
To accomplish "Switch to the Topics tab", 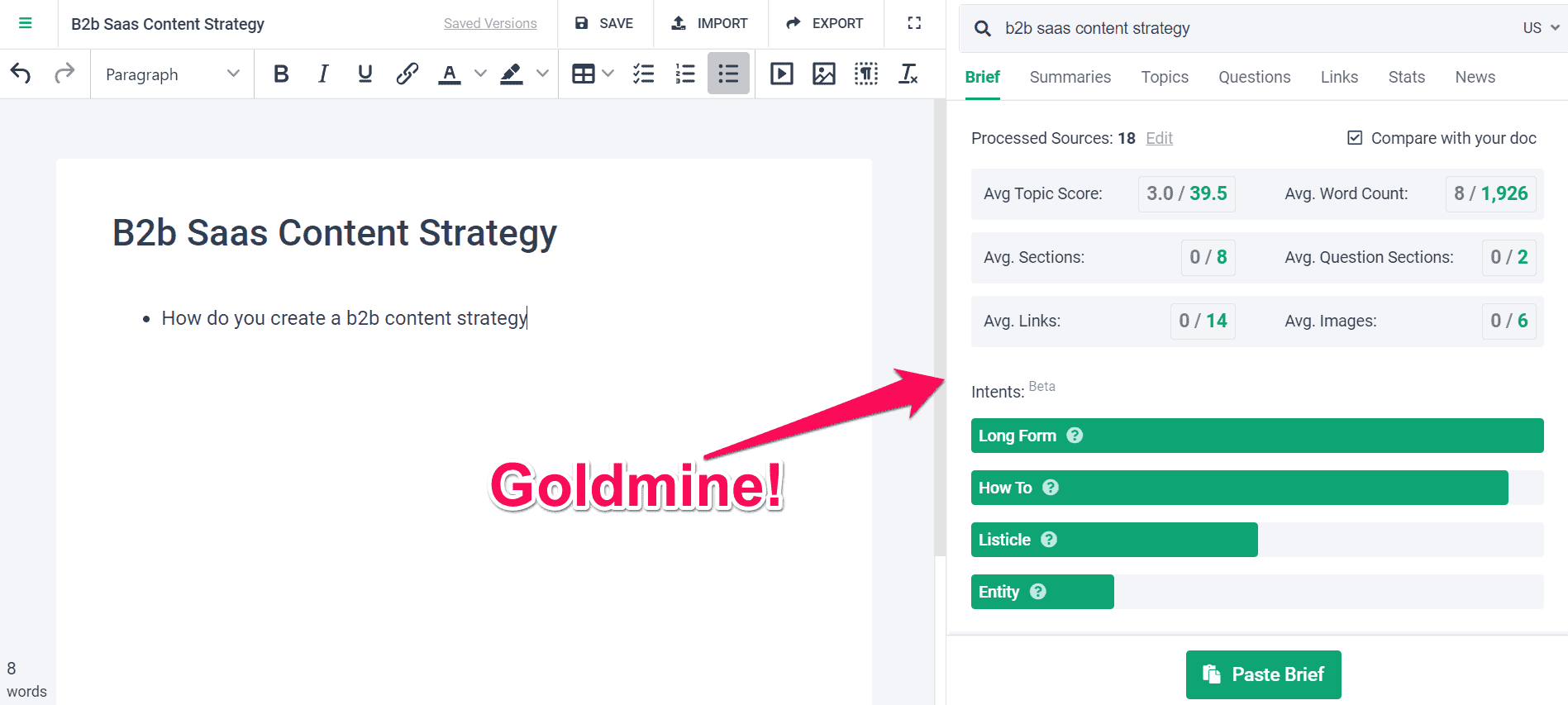I will pyautogui.click(x=1165, y=77).
